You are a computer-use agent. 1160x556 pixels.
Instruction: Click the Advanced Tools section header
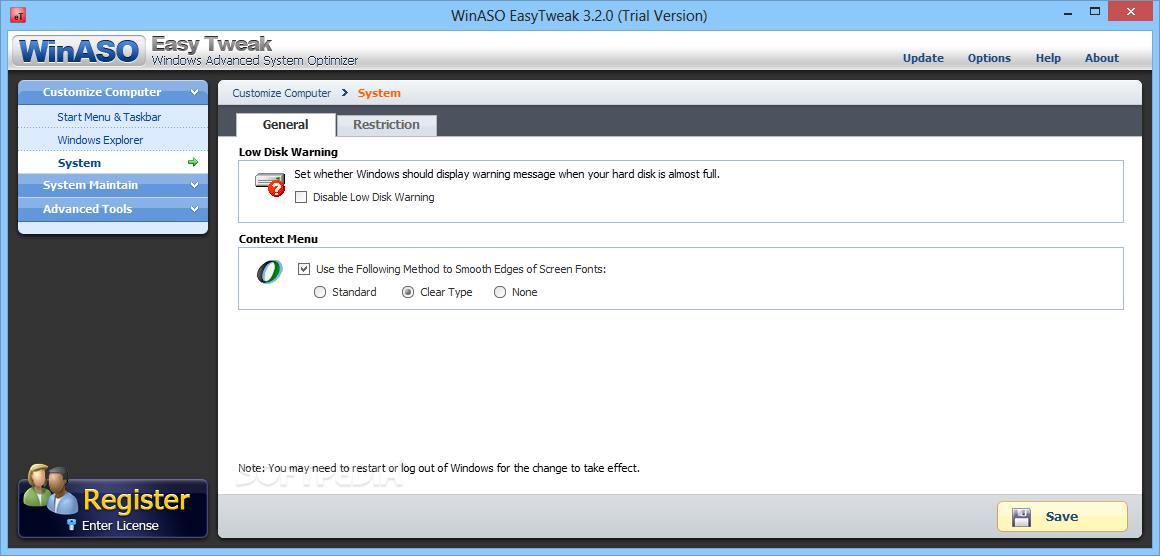(112, 209)
